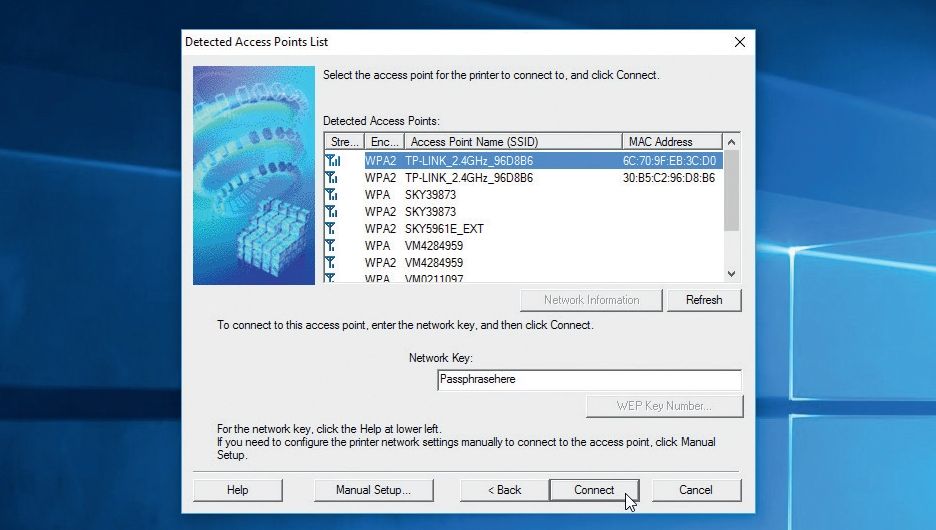Sort by the Enc... column header
This screenshot has width=936, height=530.
384,142
